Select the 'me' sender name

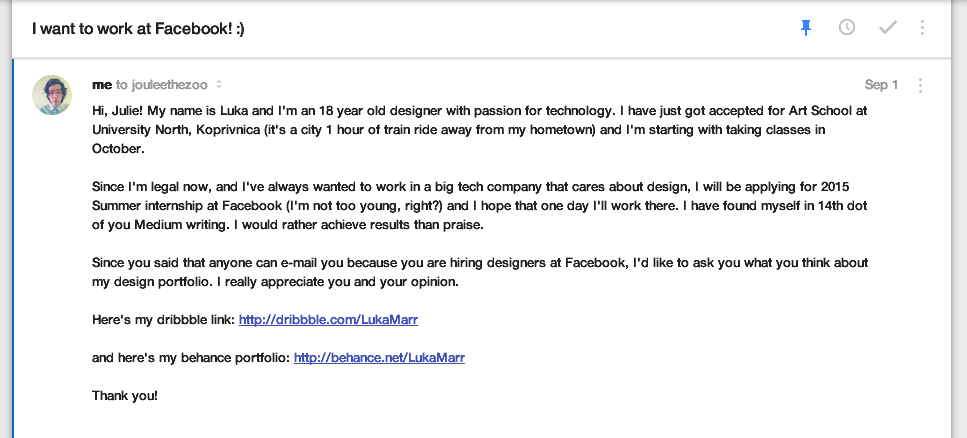coord(102,85)
